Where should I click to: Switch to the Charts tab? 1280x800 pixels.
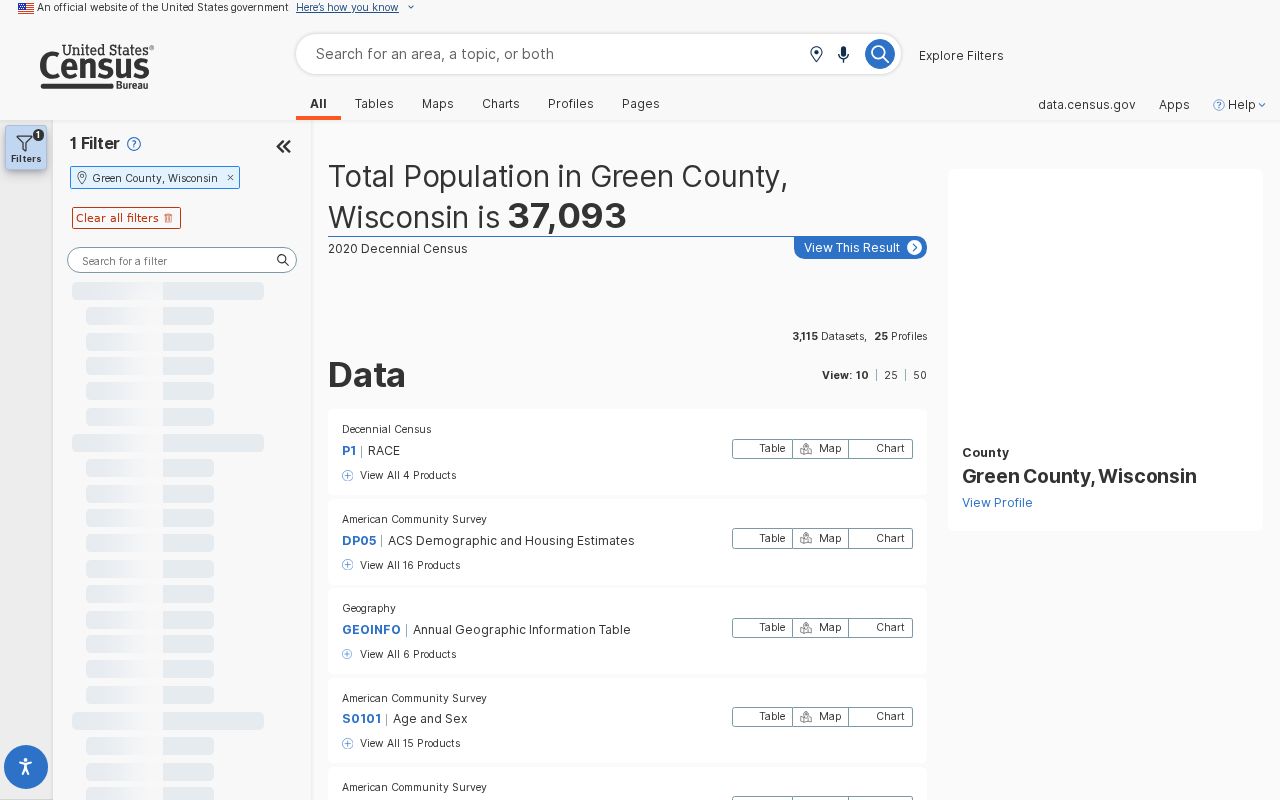[501, 104]
